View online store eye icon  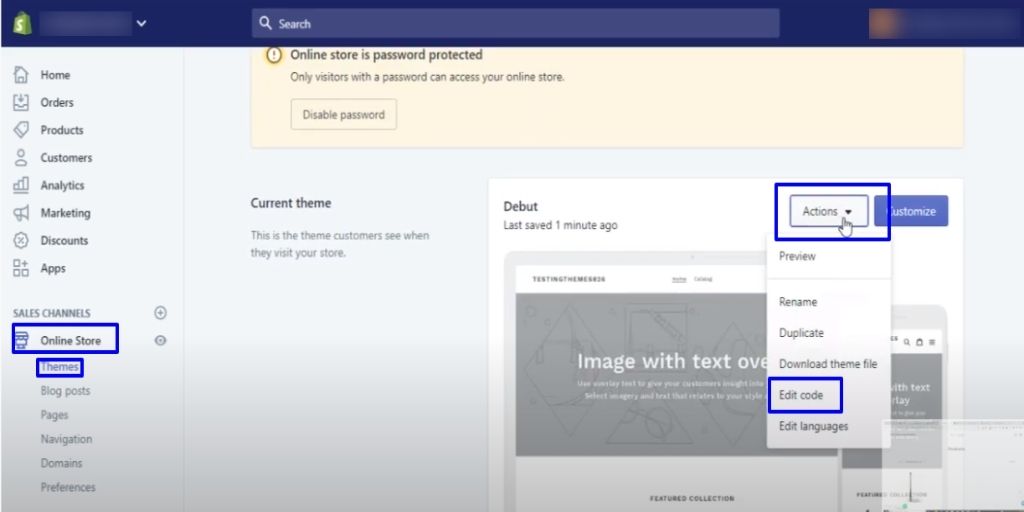160,340
